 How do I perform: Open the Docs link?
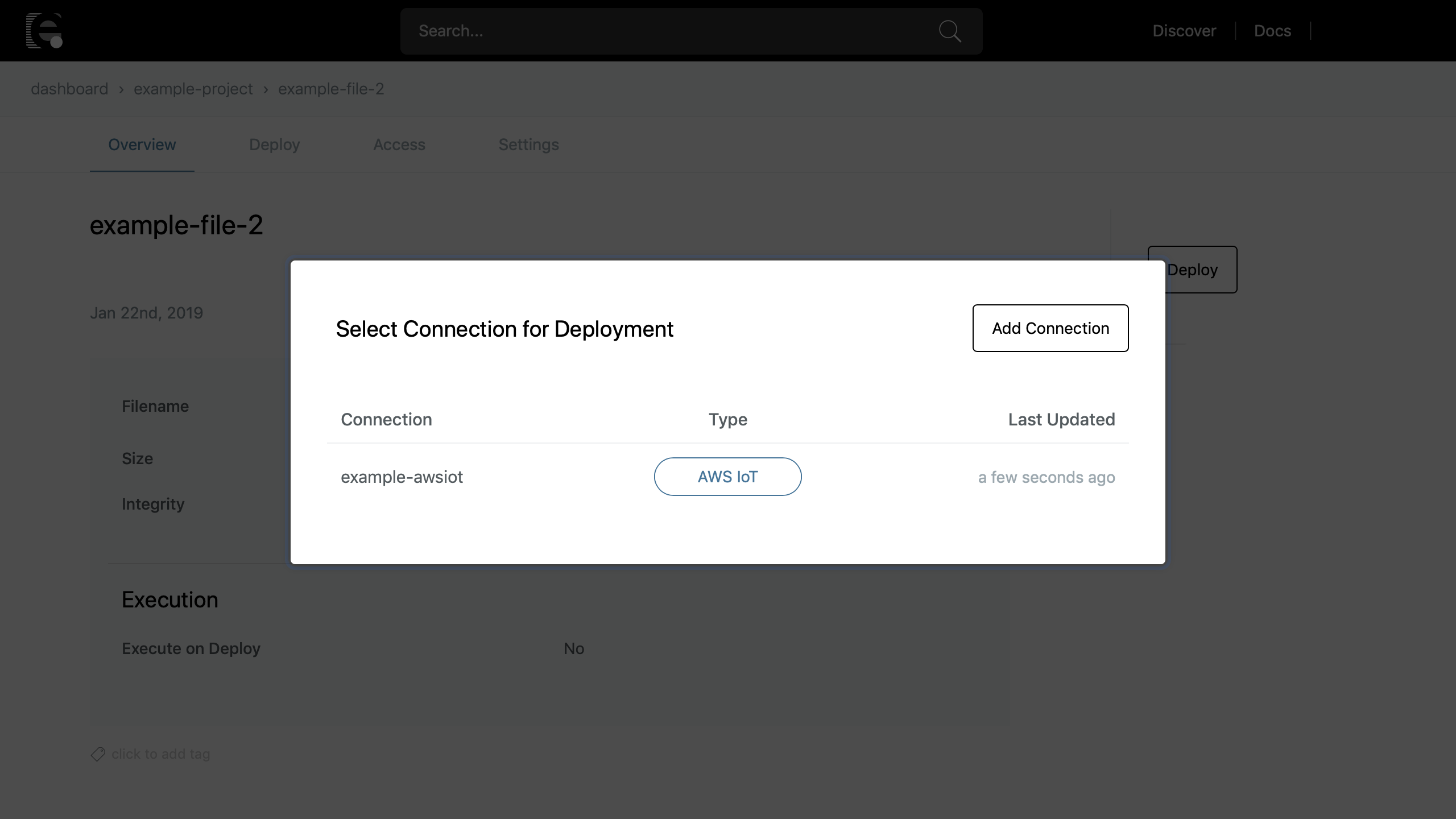point(1272,31)
